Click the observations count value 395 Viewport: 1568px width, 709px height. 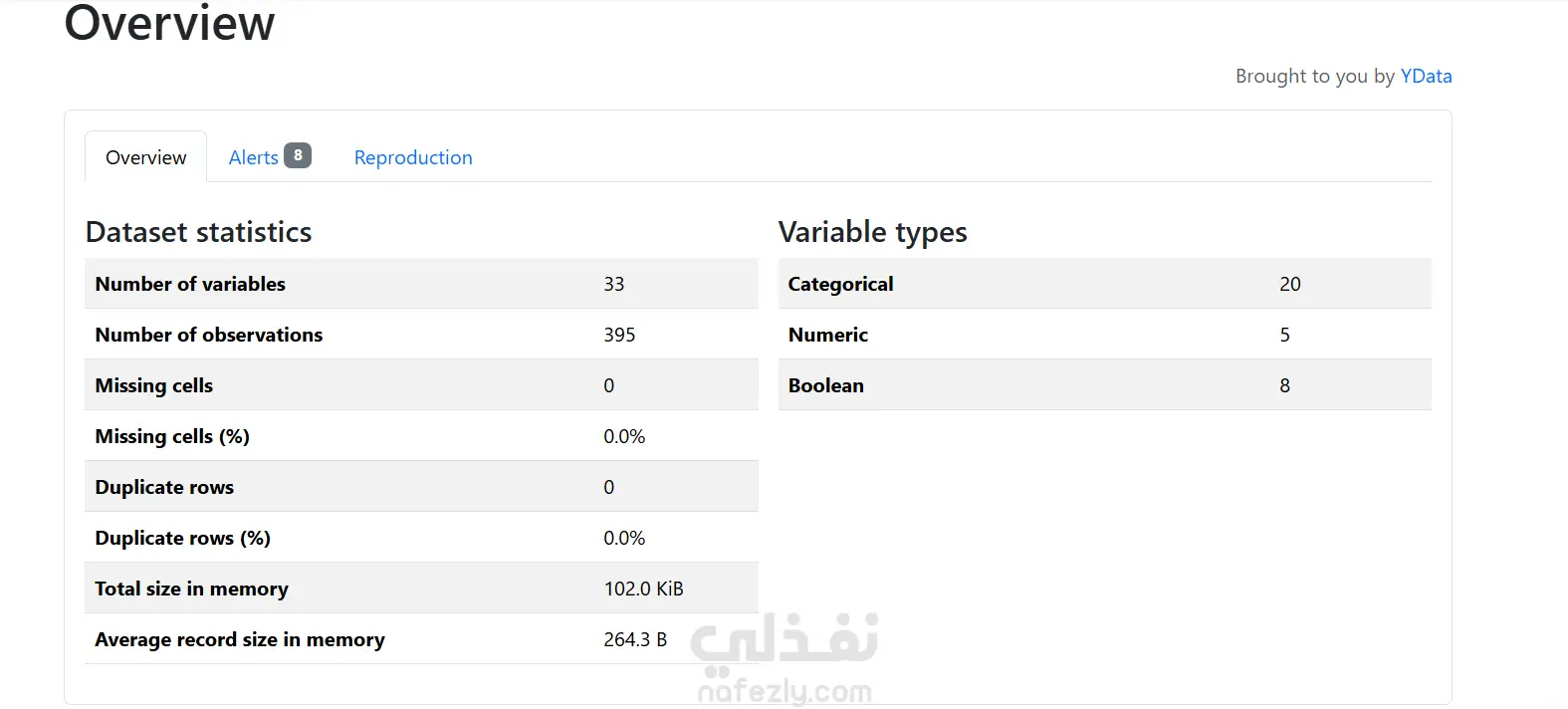[619, 335]
